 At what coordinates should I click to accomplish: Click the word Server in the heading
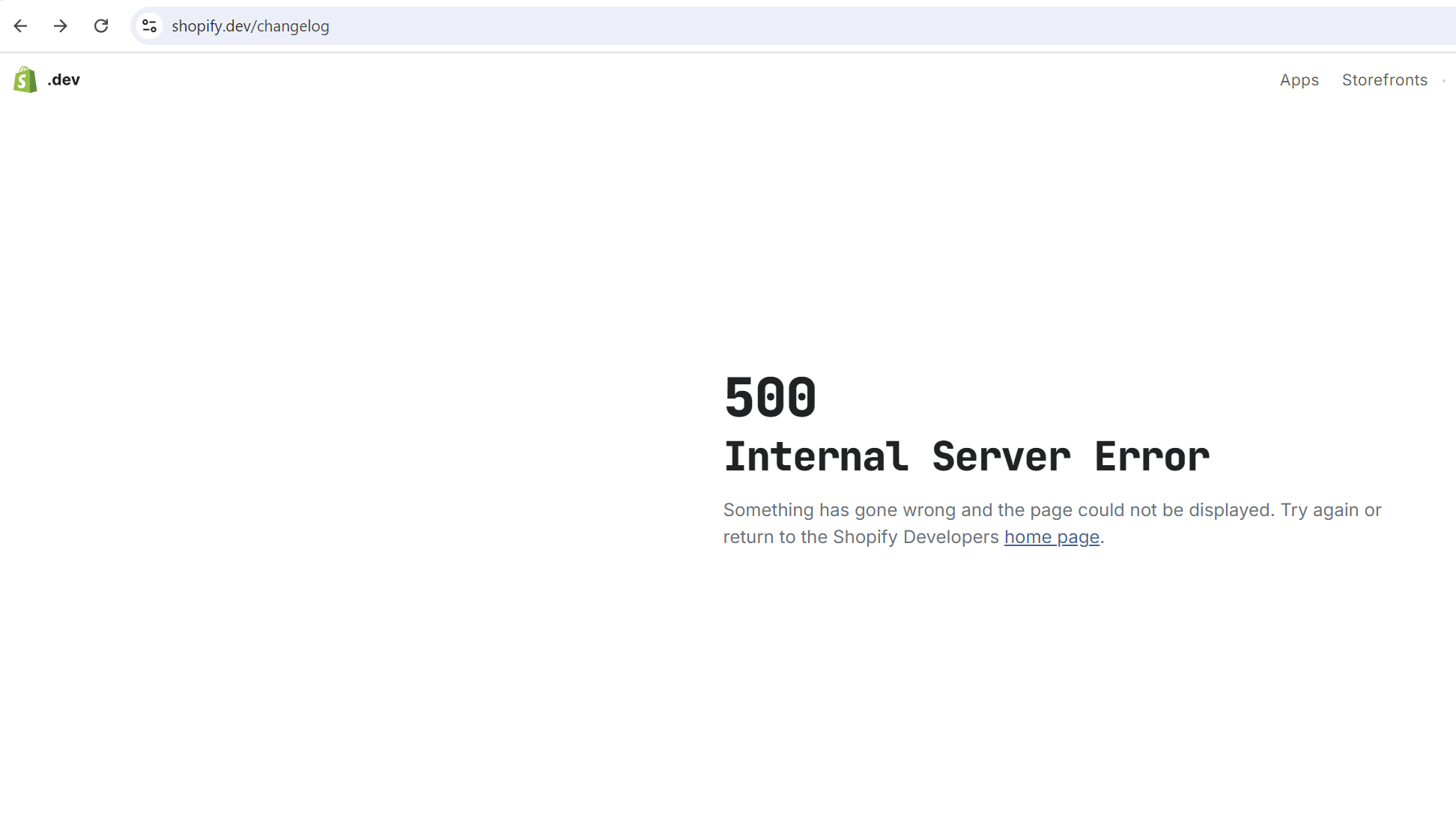tap(1001, 457)
